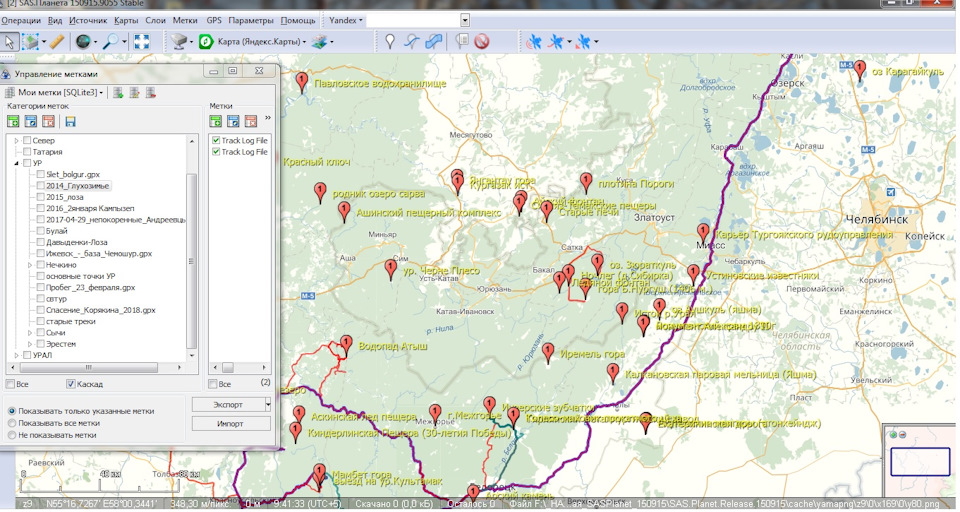
Task: Select the arrow cursor tool in toolbar
Action: point(9,42)
